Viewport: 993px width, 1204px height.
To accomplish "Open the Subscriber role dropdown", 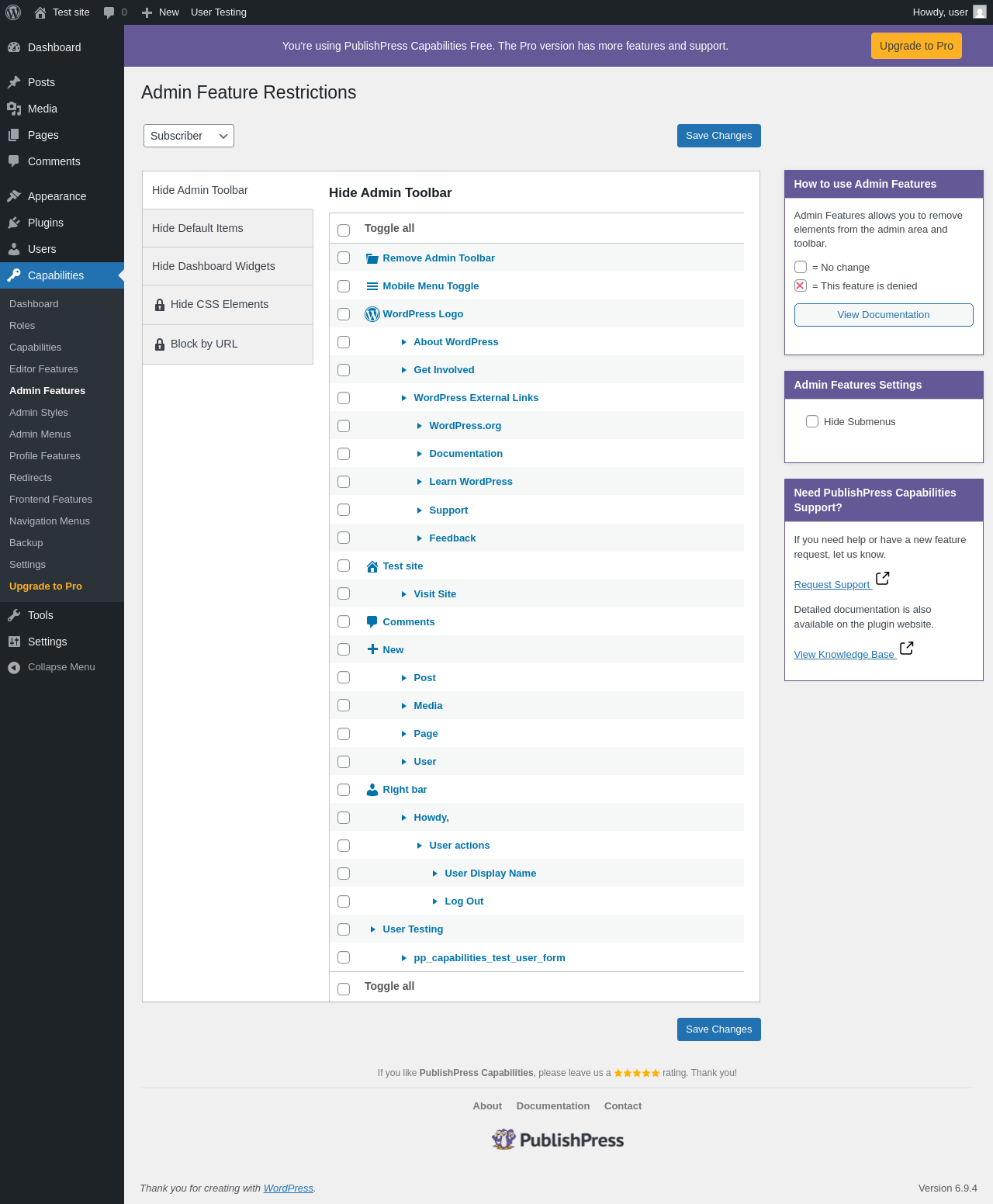I will pyautogui.click(x=189, y=136).
